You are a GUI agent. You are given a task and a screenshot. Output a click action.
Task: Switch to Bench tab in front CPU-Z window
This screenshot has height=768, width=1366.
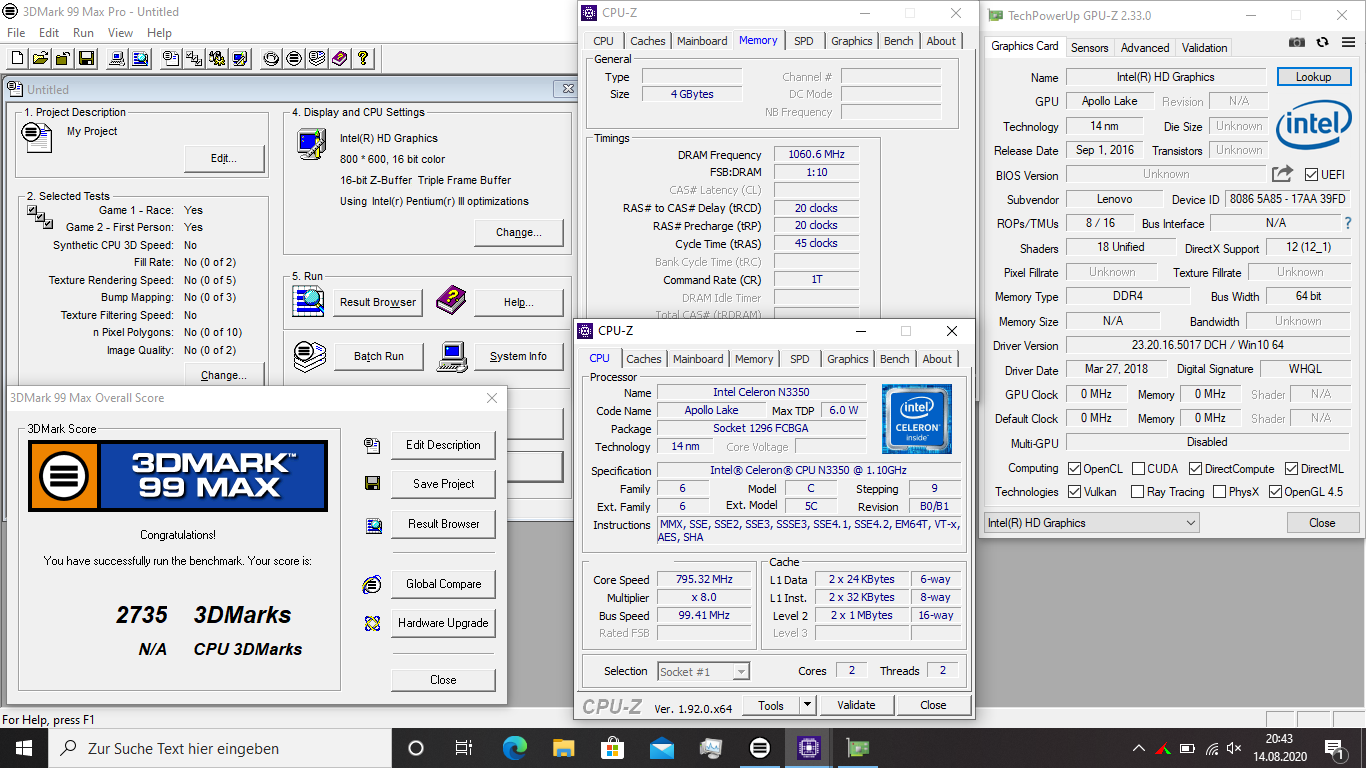[x=895, y=359]
